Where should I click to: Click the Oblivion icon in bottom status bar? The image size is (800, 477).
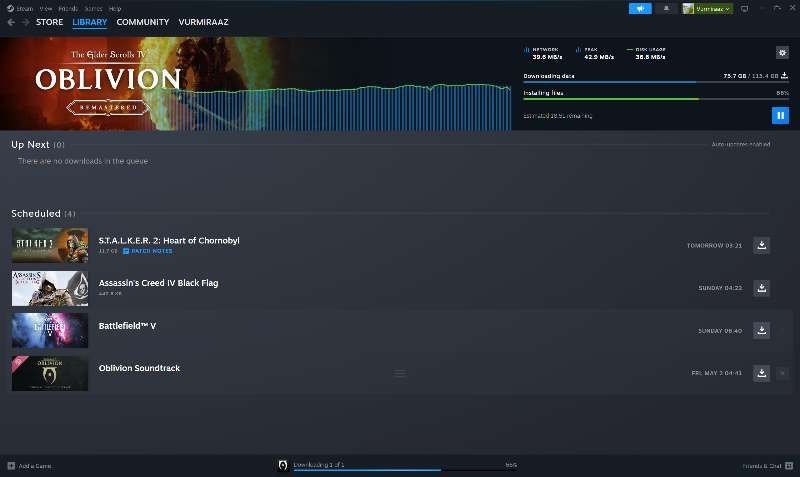283,465
